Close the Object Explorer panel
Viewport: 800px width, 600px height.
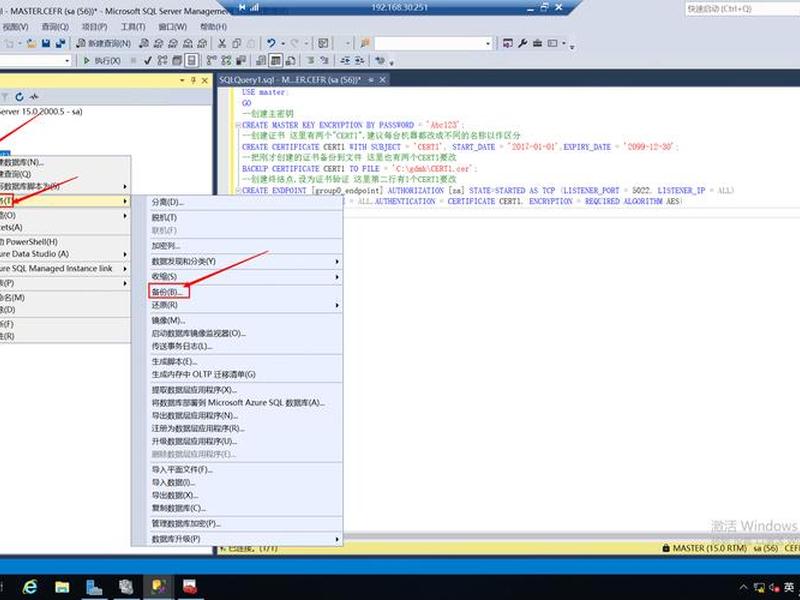coord(205,80)
